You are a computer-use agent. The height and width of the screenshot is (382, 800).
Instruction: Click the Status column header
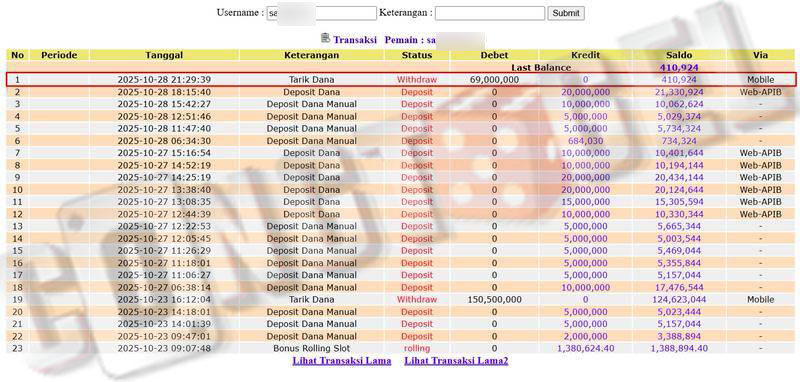(417, 55)
